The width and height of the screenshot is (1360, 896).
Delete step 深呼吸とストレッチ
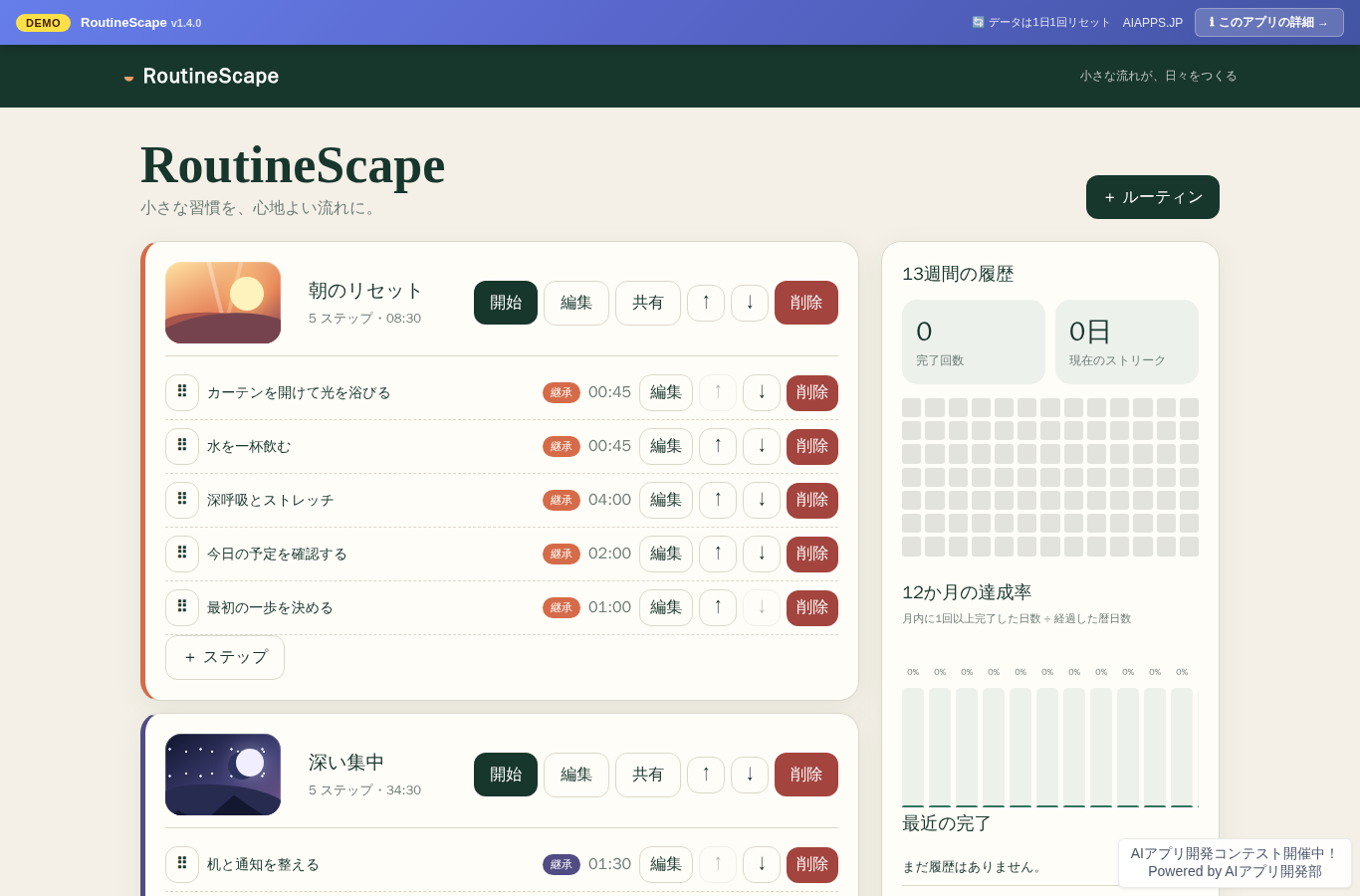[812, 500]
